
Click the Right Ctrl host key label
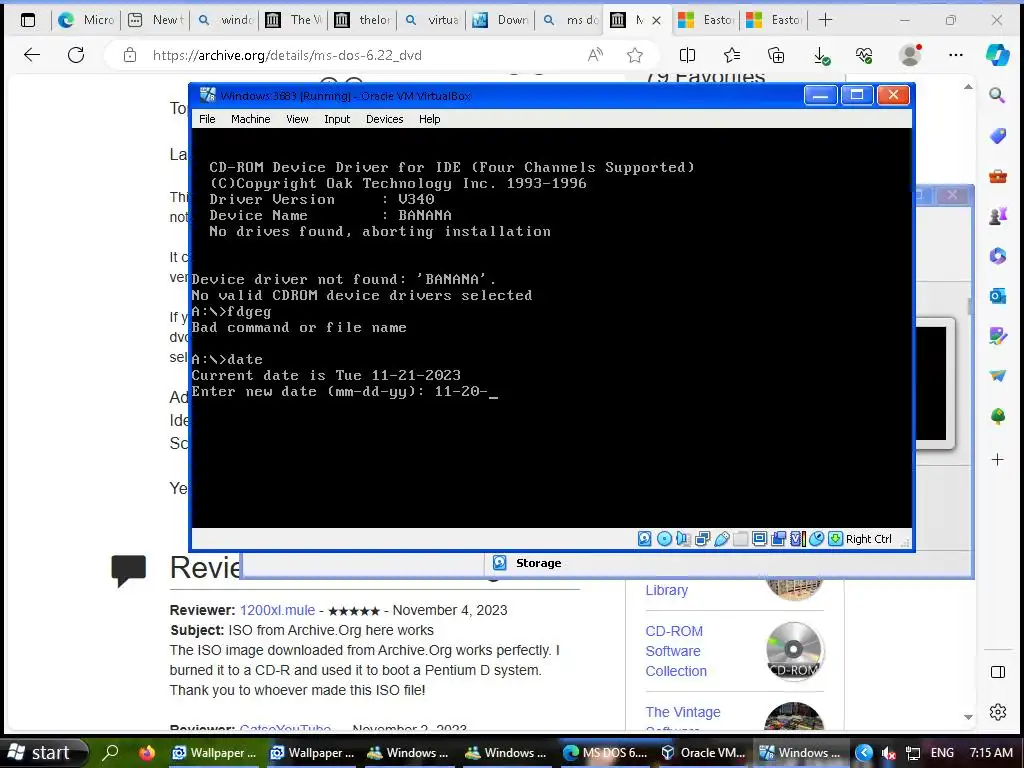[869, 539]
